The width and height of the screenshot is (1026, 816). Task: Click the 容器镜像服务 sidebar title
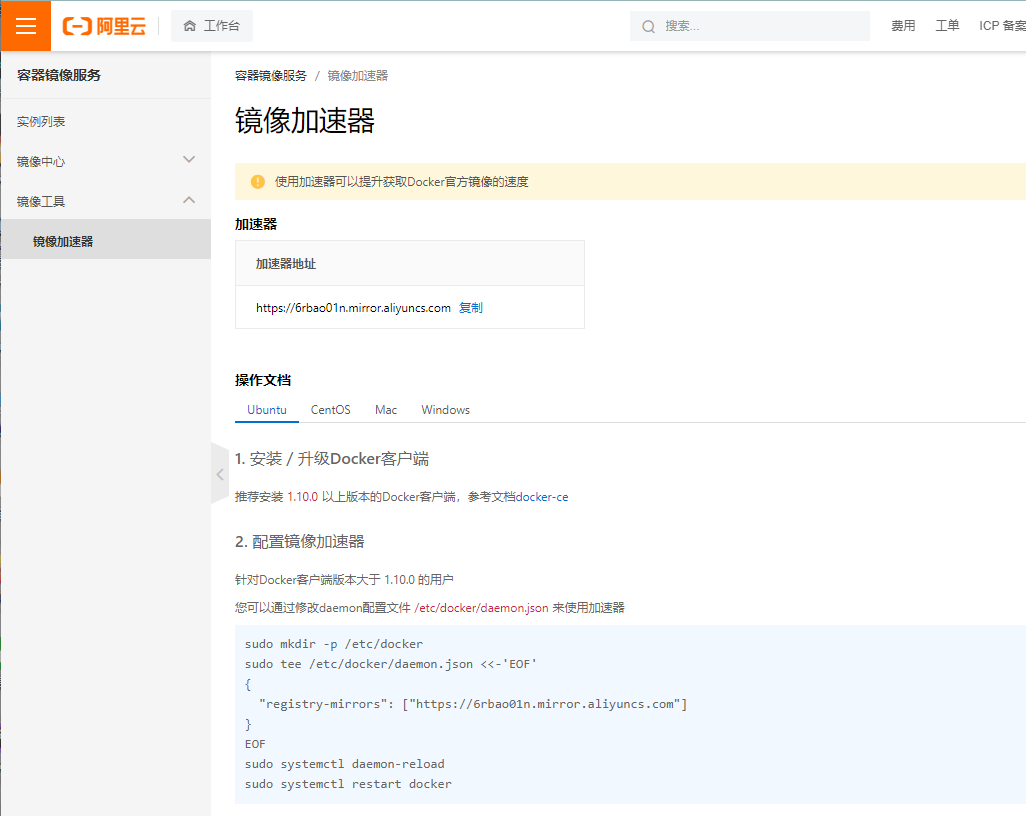click(x=59, y=75)
